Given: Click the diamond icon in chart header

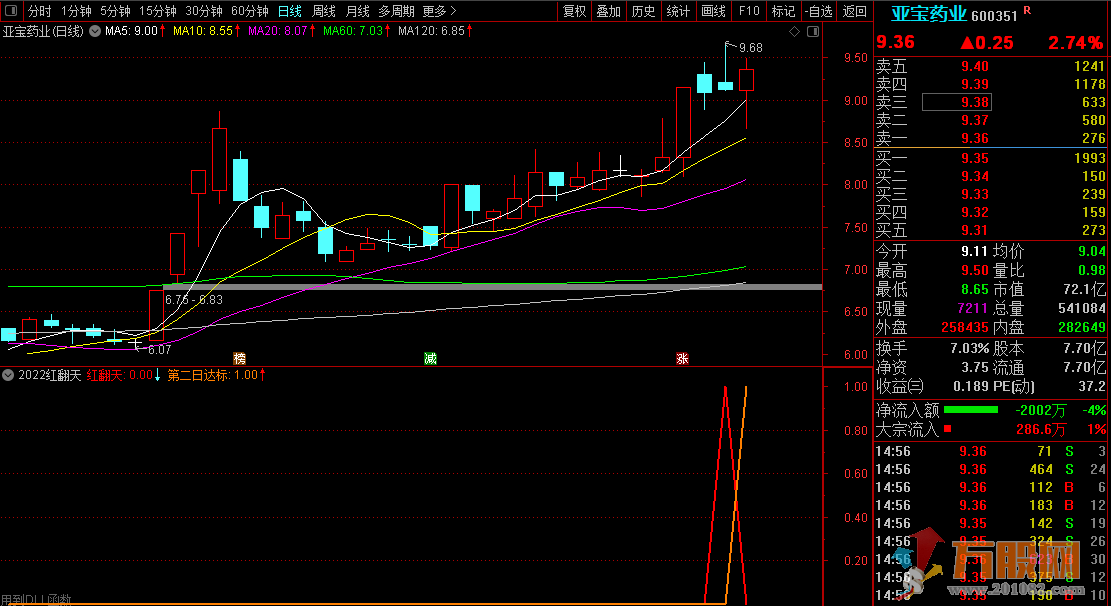Looking at the screenshot, I should pos(795,32).
